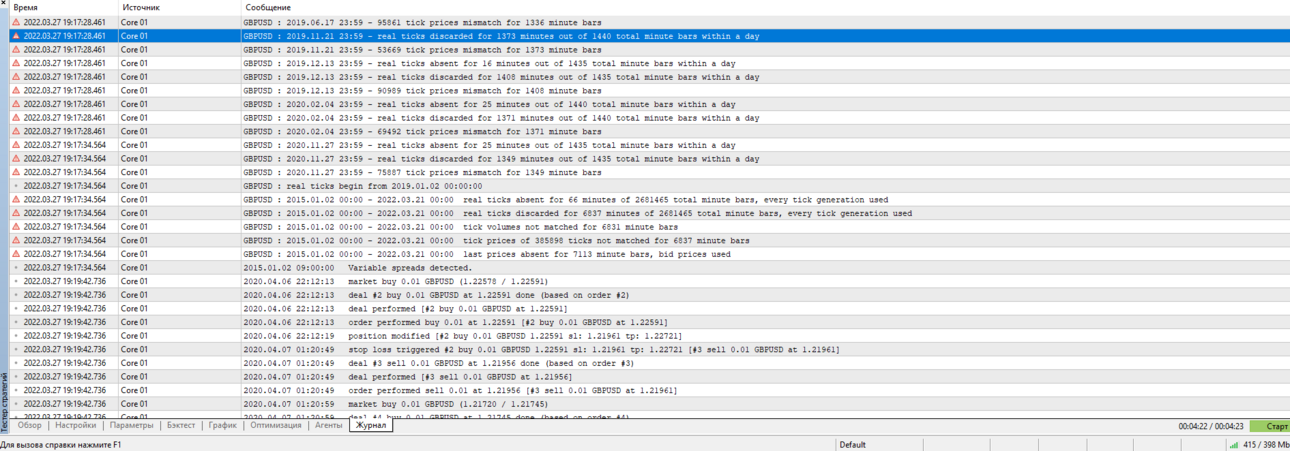Image resolution: width=1290 pixels, height=451 pixels.
Task: Select message 'market buy 0.01 GBPUSD (1.22578 / 1.22591)'
Action: point(449,281)
